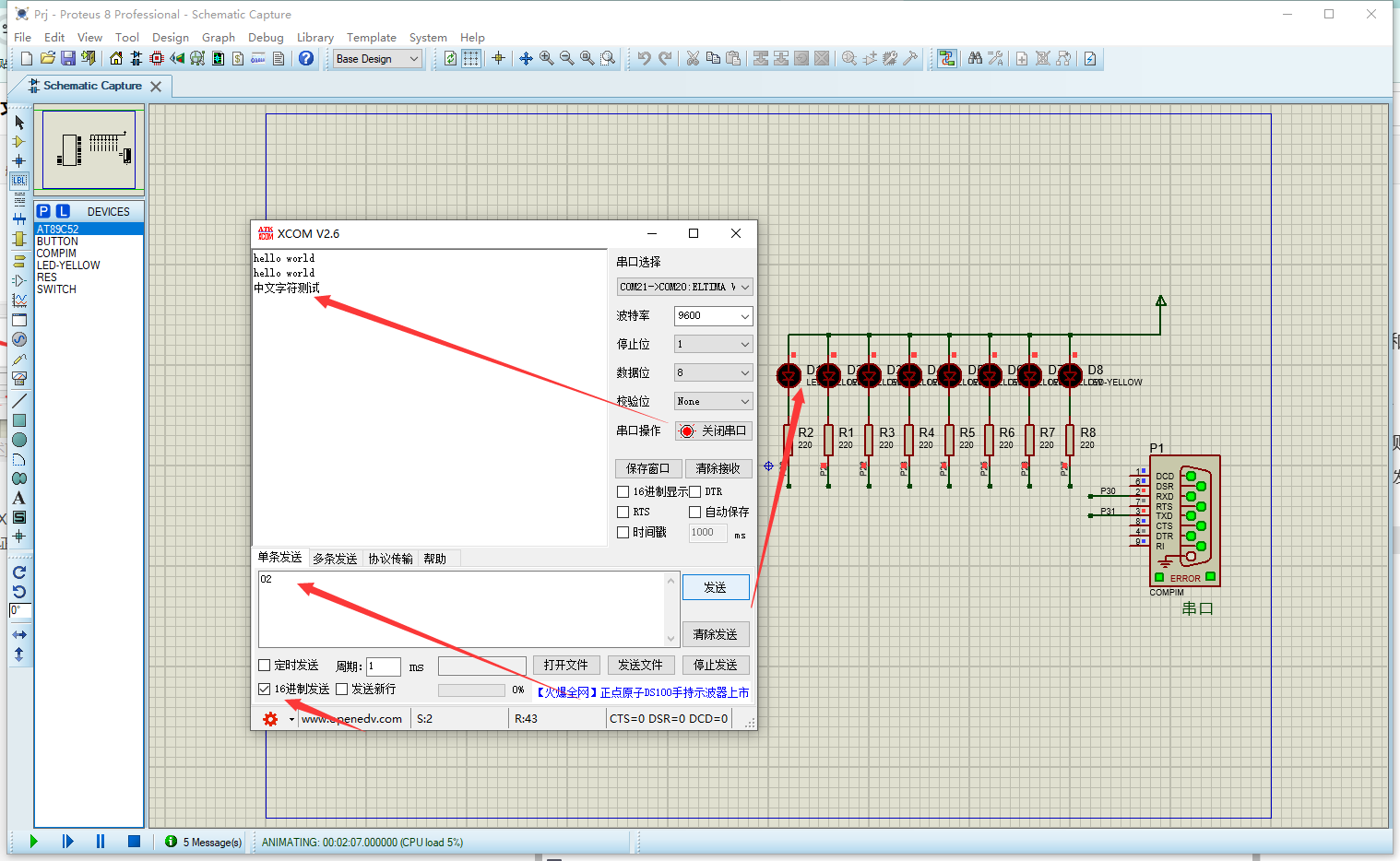Viewport: 1400px width, 861px height.
Task: Stop the simulation with the square button
Action: [134, 842]
